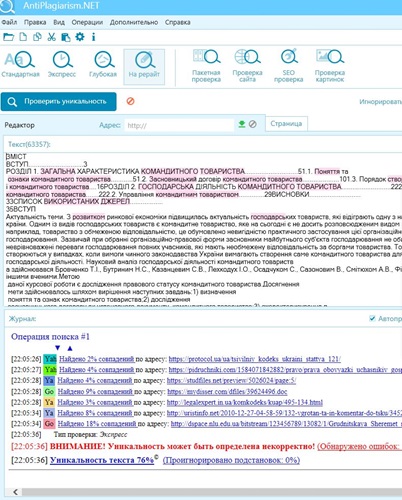Open settings via the gear icon
402x500 pixels.
80,37
